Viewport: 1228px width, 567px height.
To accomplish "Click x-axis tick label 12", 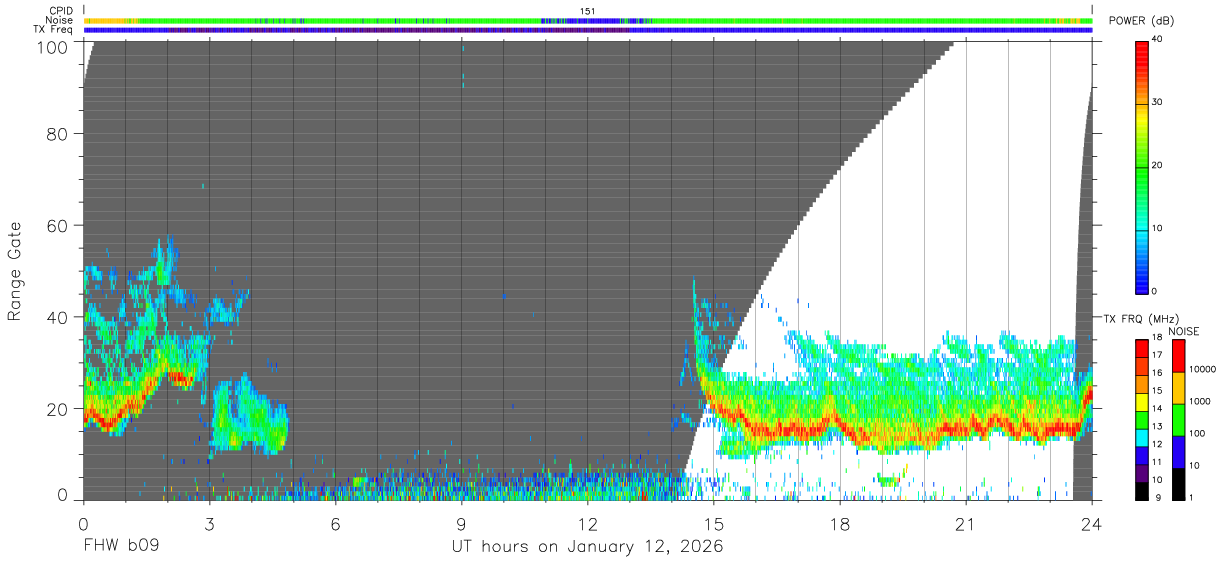I will [588, 525].
